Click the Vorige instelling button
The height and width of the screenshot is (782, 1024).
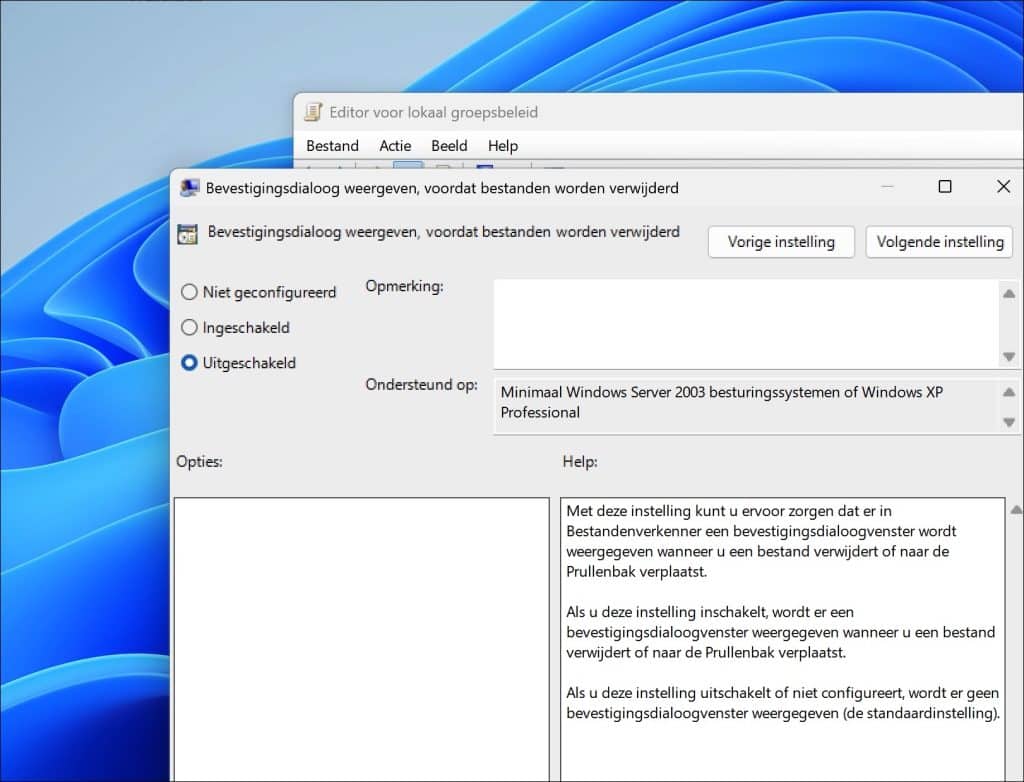[781, 242]
